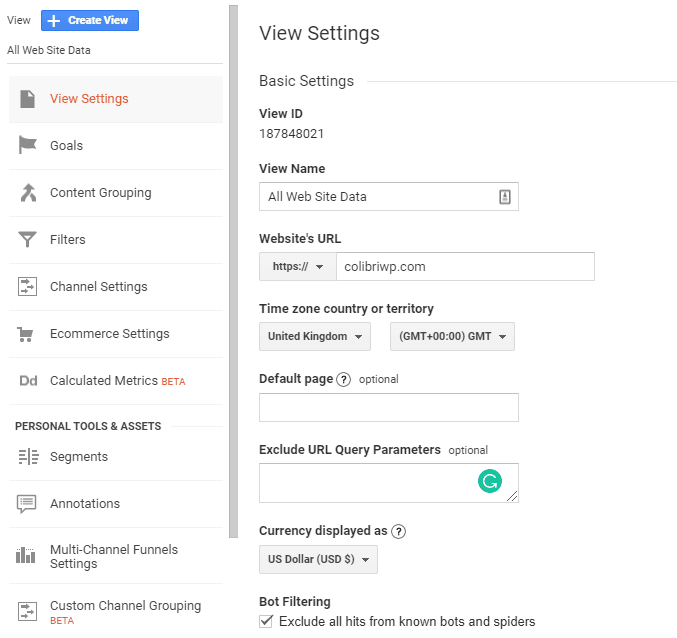The image size is (677, 638).
Task: Click the Filters funnel icon
Action: click(x=28, y=240)
